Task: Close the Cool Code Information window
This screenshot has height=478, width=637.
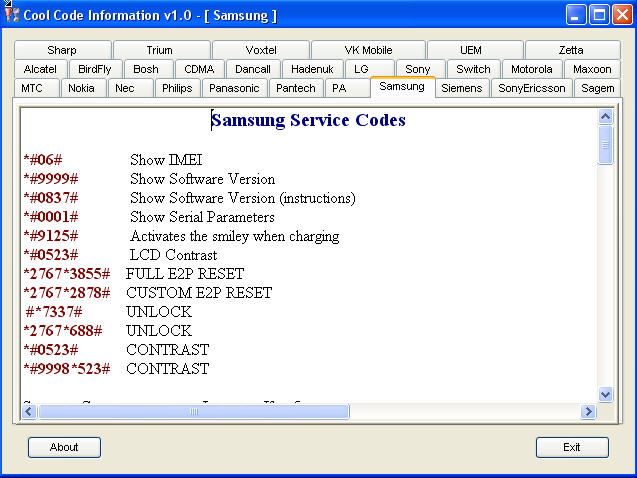Action: pyautogui.click(x=622, y=15)
